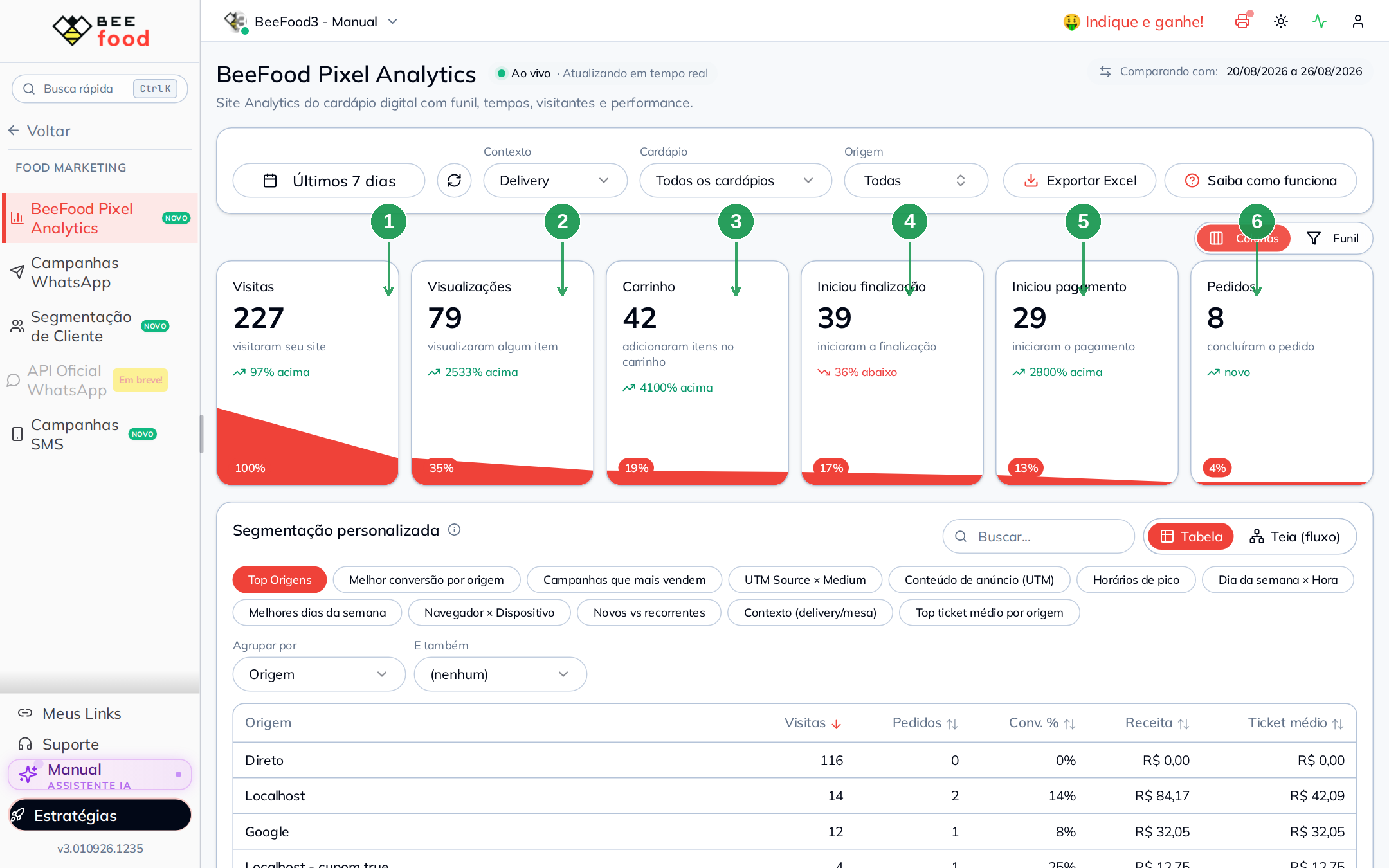Image resolution: width=1389 pixels, height=868 pixels.
Task: Click the sidebar scrollbar handle
Action: tap(201, 435)
